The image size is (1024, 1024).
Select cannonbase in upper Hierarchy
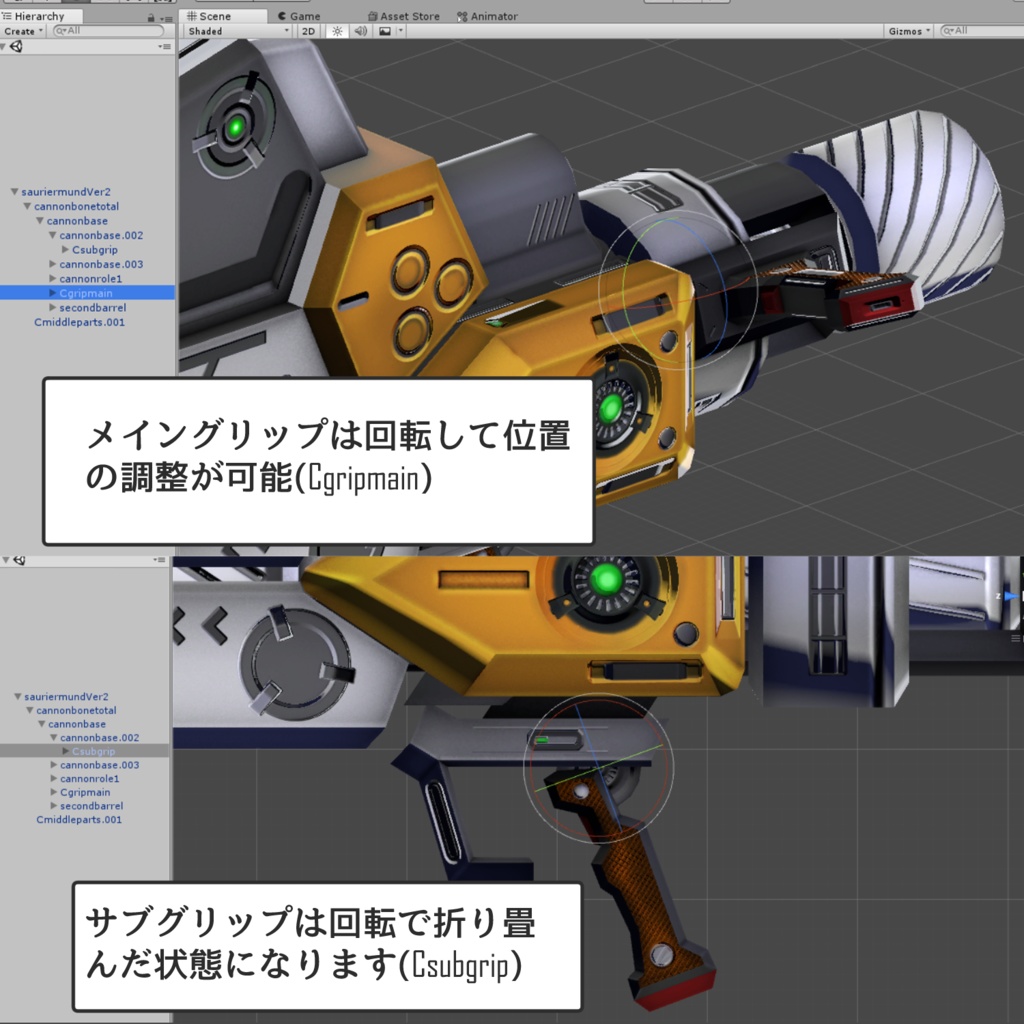[77, 221]
